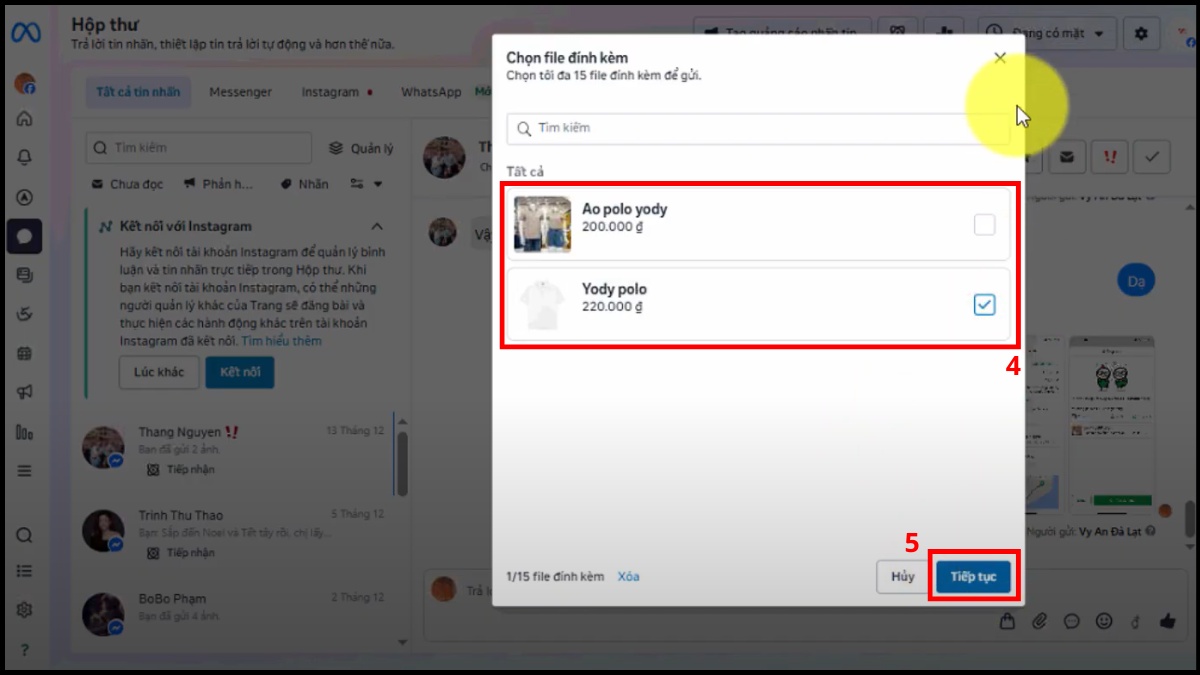Image resolution: width=1200 pixels, height=675 pixels.
Task: Click the Hủy button in dialog
Action: [x=903, y=577]
